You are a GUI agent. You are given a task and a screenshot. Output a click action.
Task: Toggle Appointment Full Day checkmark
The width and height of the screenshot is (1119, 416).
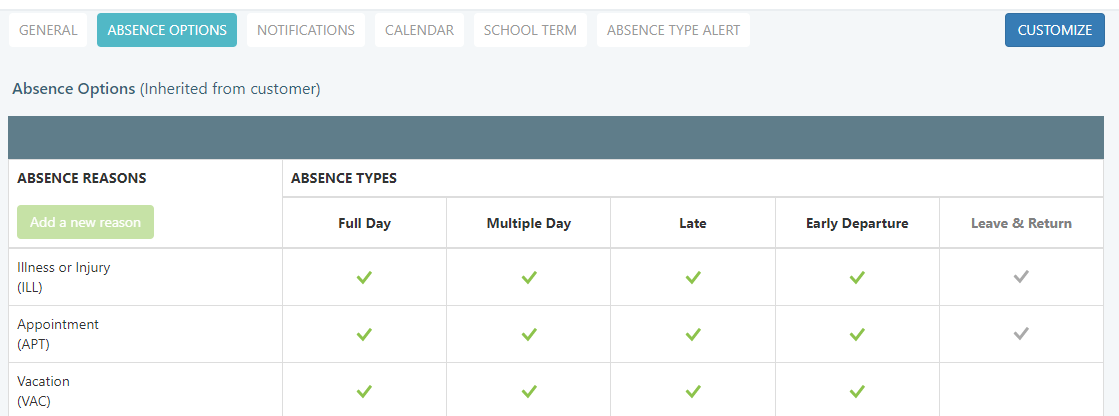click(x=364, y=334)
